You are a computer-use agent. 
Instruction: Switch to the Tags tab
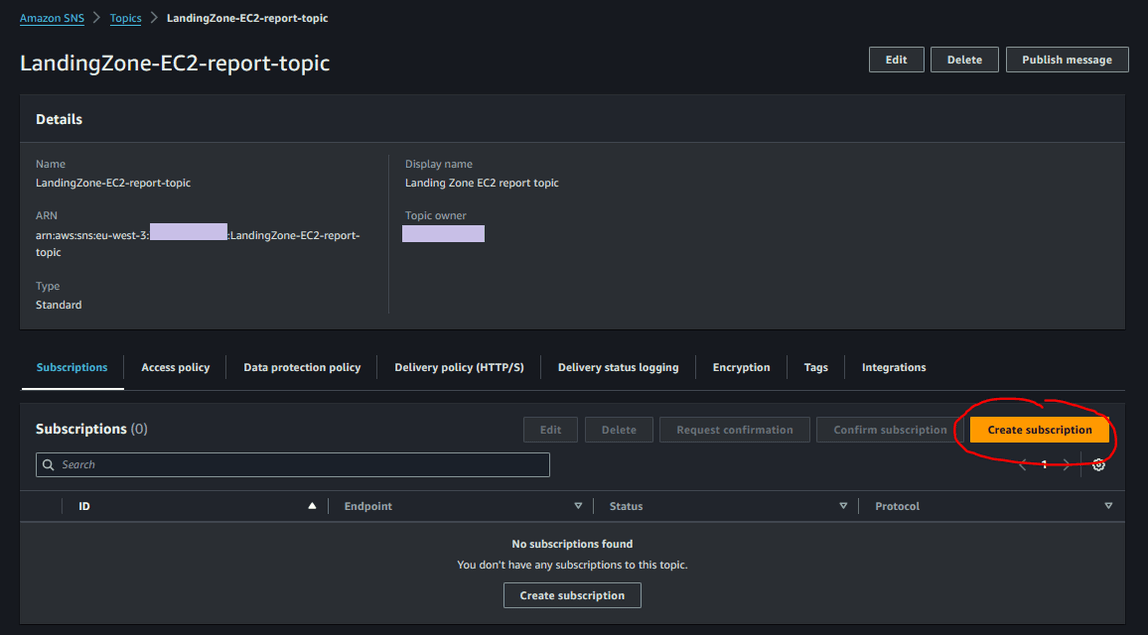tap(815, 367)
